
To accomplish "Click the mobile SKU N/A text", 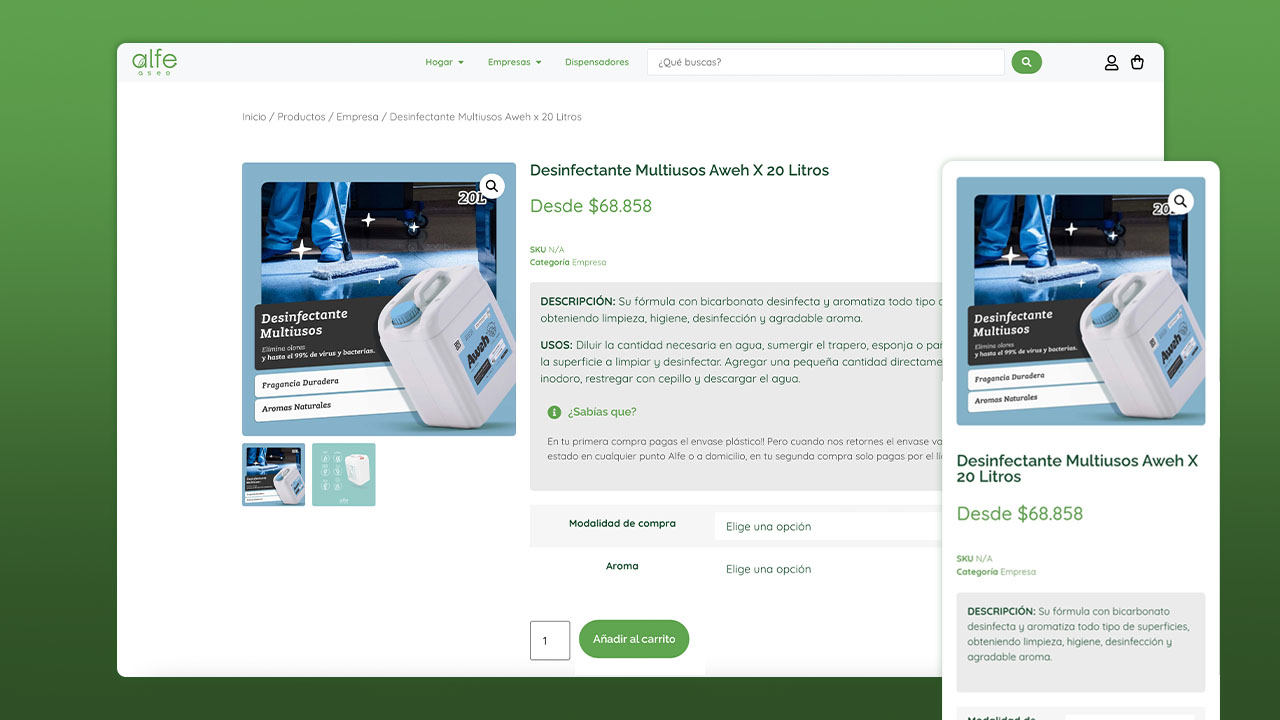I will tap(975, 558).
